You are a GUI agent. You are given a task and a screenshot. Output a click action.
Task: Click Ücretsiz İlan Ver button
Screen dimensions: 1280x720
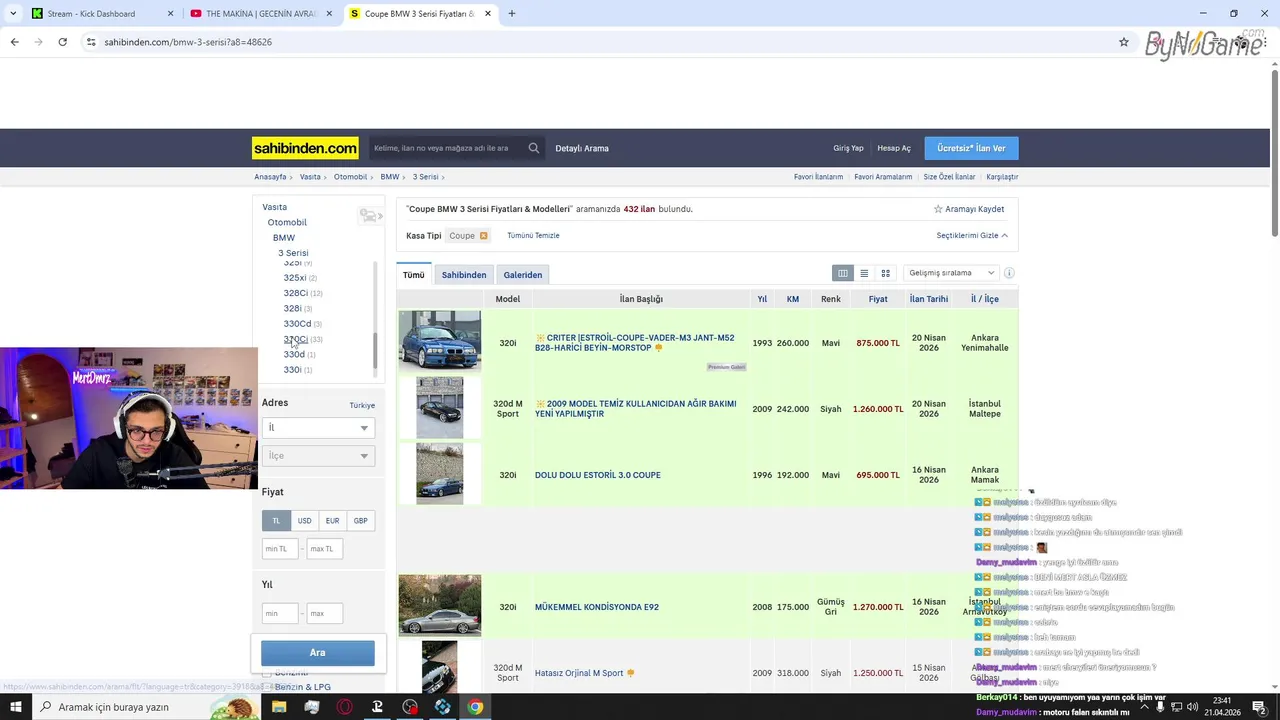pos(971,148)
